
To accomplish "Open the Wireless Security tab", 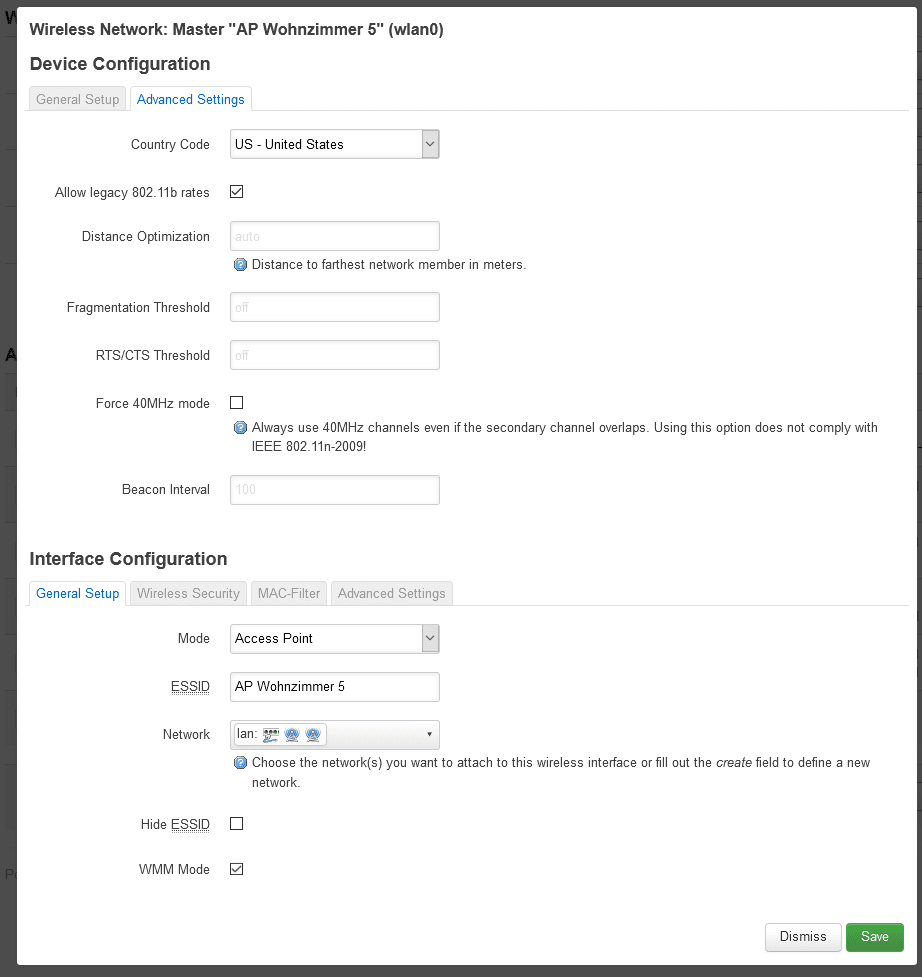I will tap(188, 593).
